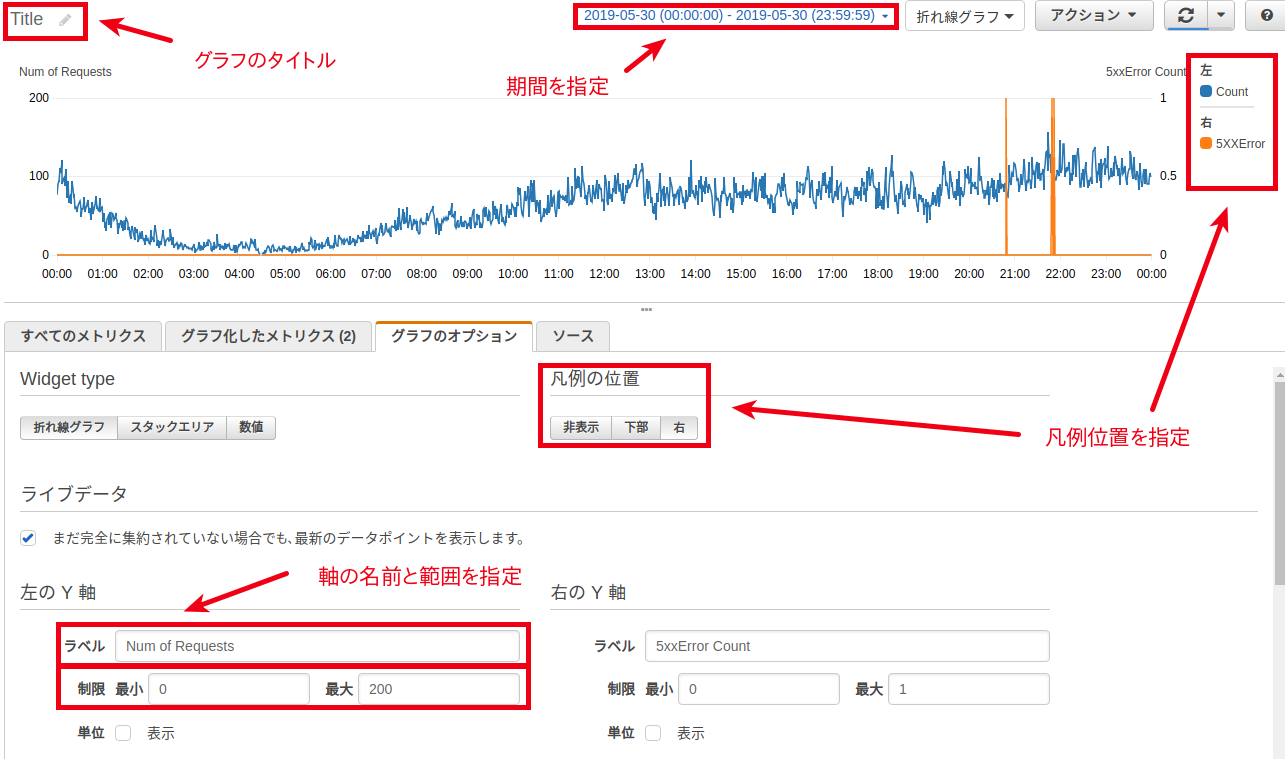The height and width of the screenshot is (759, 1285).
Task: Toggle right Y axis 単位 表示 checkbox
Action: tap(653, 733)
